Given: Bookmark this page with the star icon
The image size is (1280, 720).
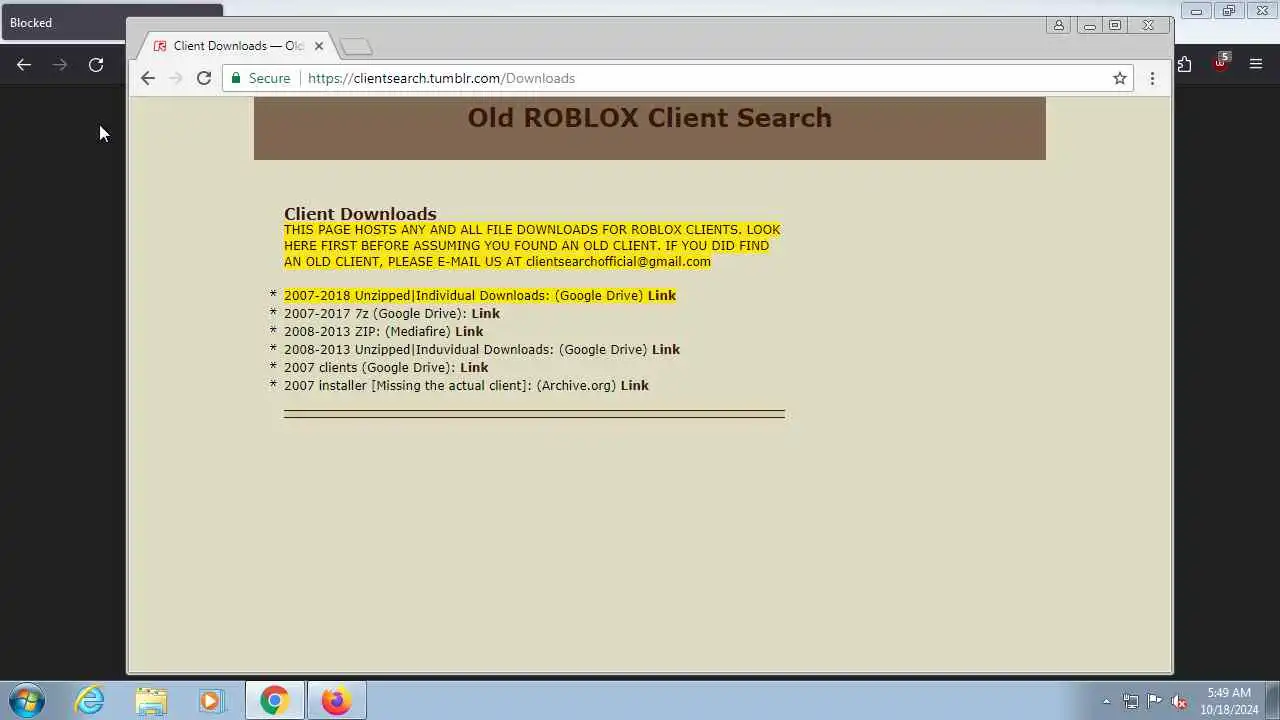Looking at the screenshot, I should coord(1120,78).
